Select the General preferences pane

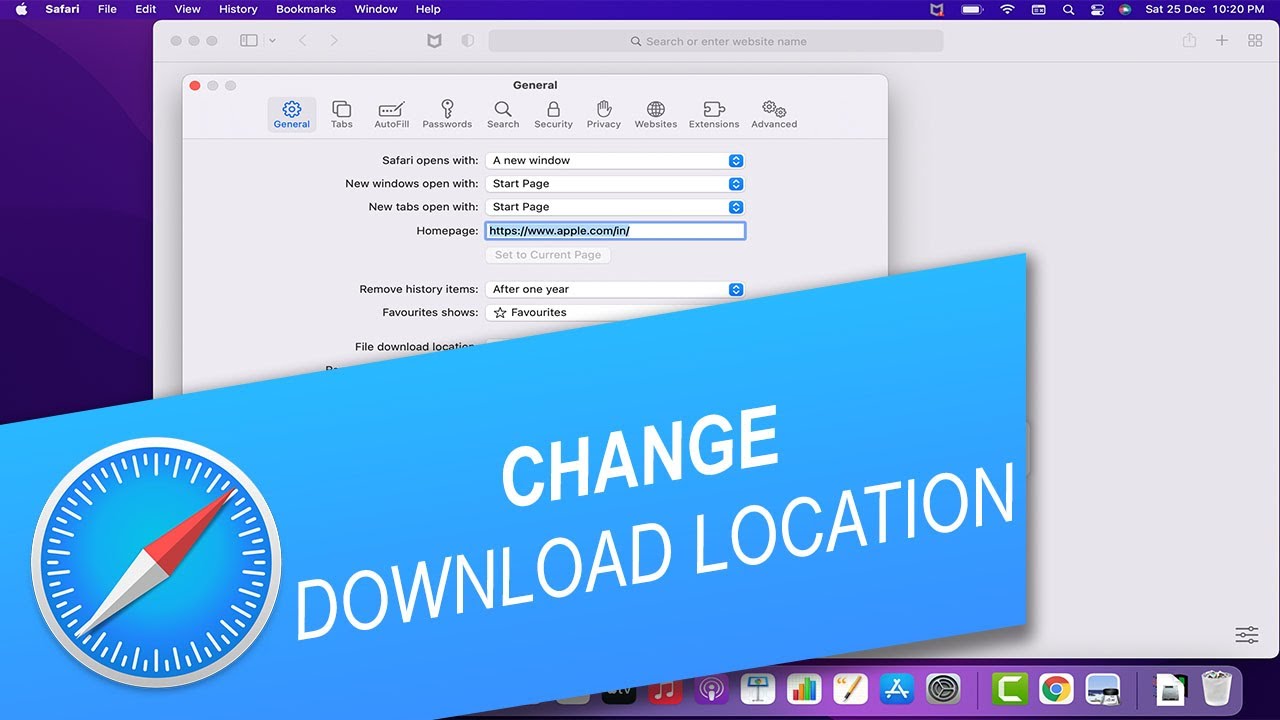click(292, 114)
